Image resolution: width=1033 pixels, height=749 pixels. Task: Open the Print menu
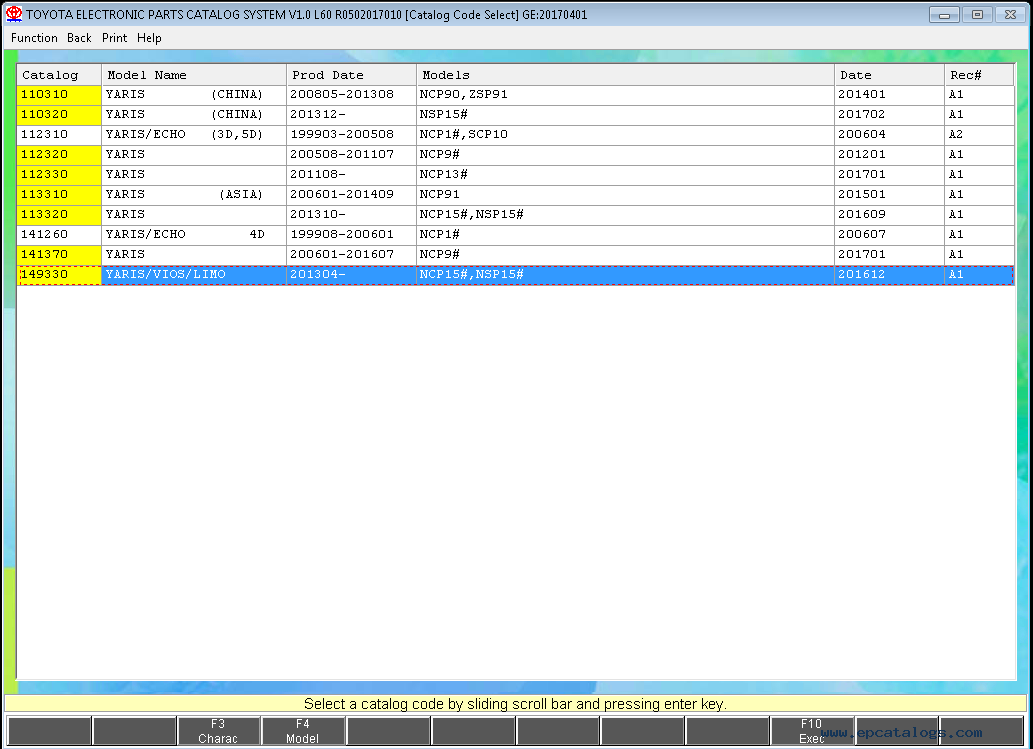pyautogui.click(x=114, y=38)
